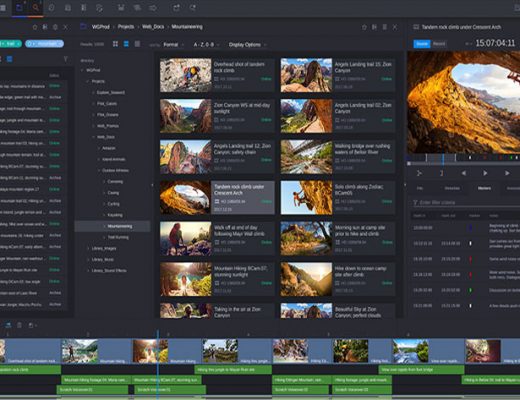Click the Enter filter criteria field

[x=466, y=202]
